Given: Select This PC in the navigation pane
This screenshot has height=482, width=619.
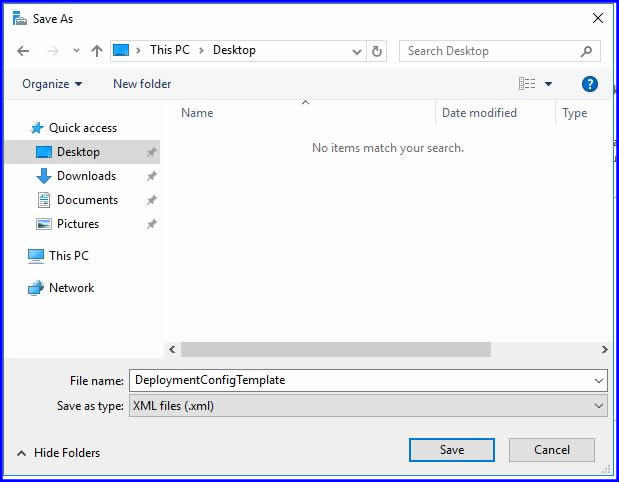Looking at the screenshot, I should tap(68, 256).
